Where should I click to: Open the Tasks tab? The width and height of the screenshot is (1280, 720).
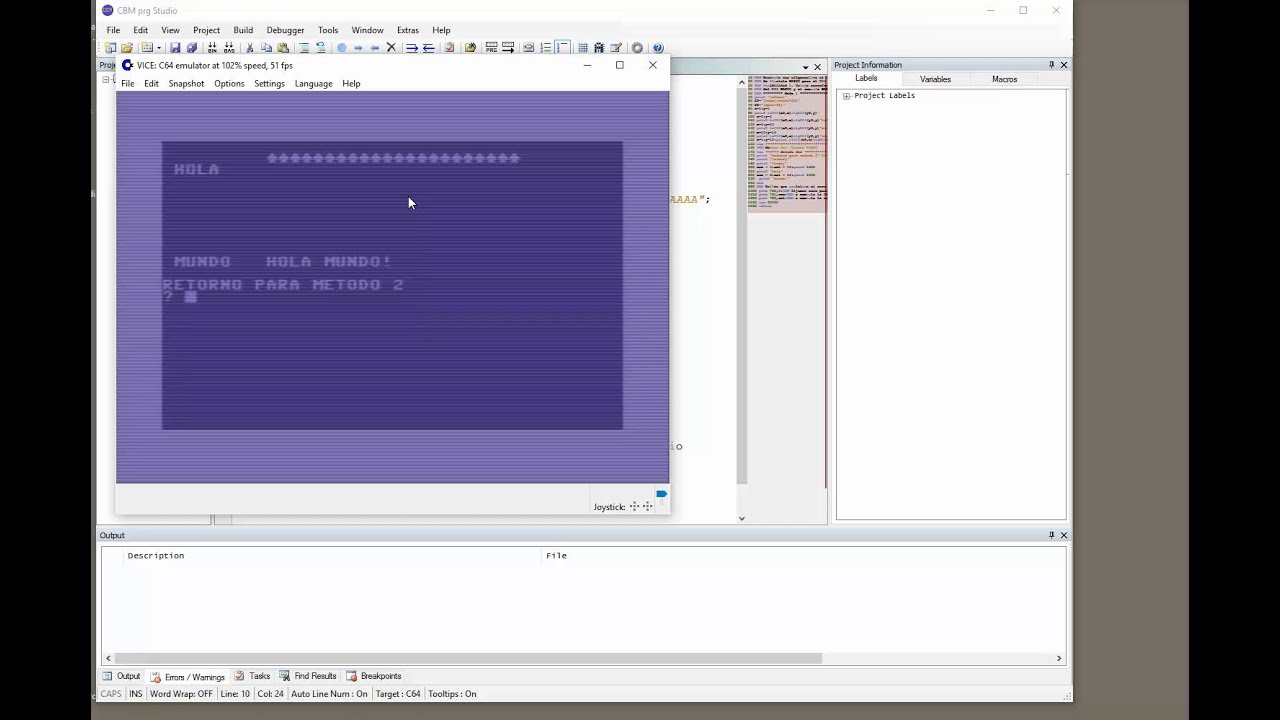(252, 676)
